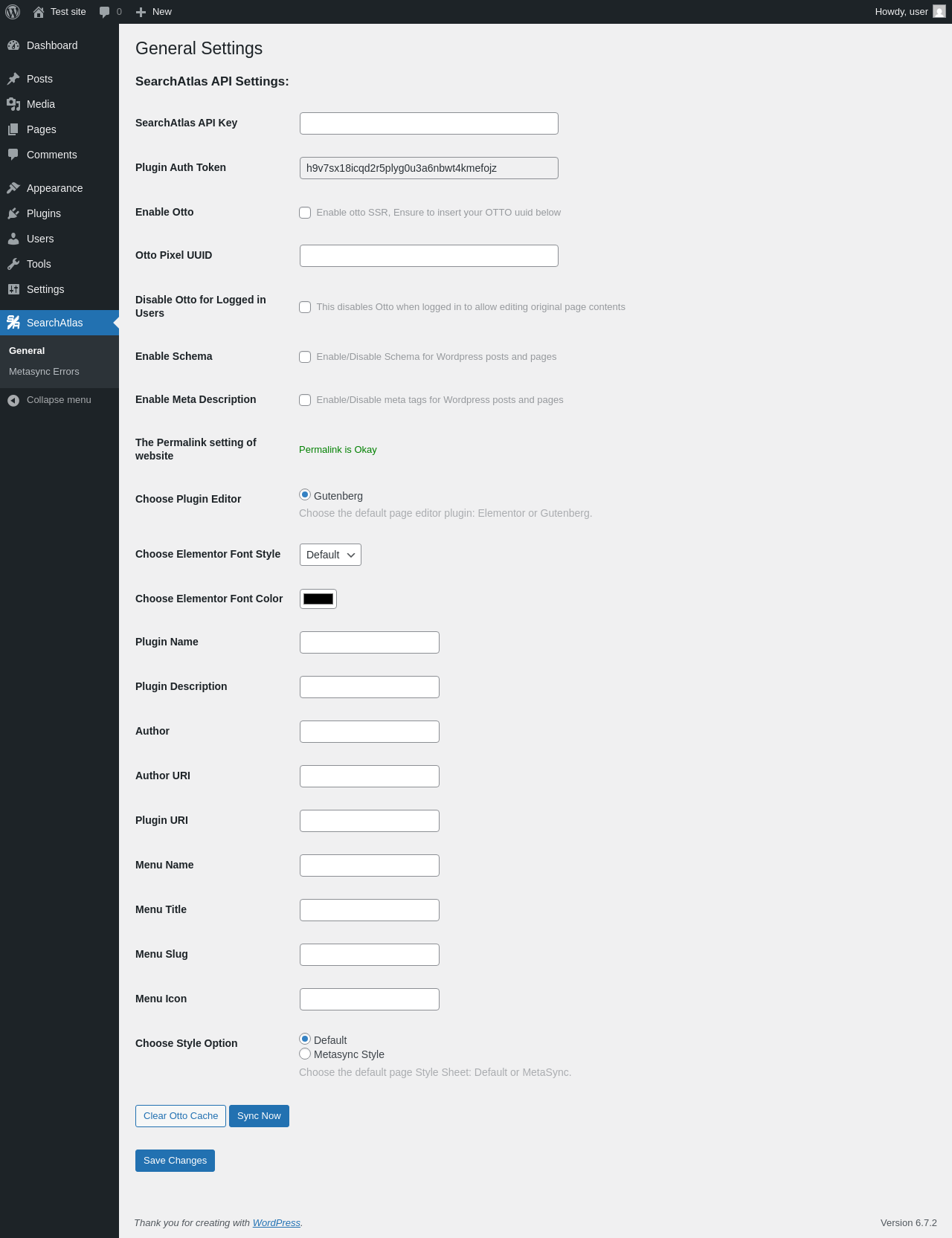Select the Gutenberg editor radio button
Screen dimensions: 952x1238
pos(305,494)
